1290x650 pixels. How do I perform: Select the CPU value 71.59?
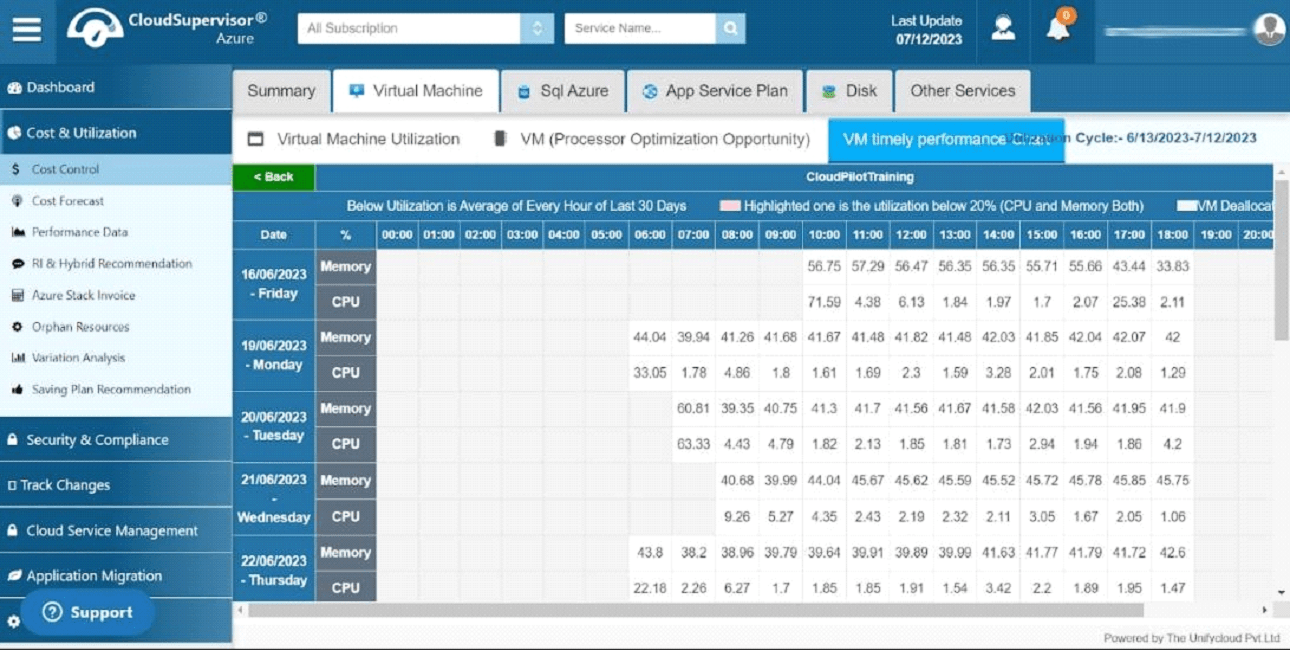pos(824,302)
